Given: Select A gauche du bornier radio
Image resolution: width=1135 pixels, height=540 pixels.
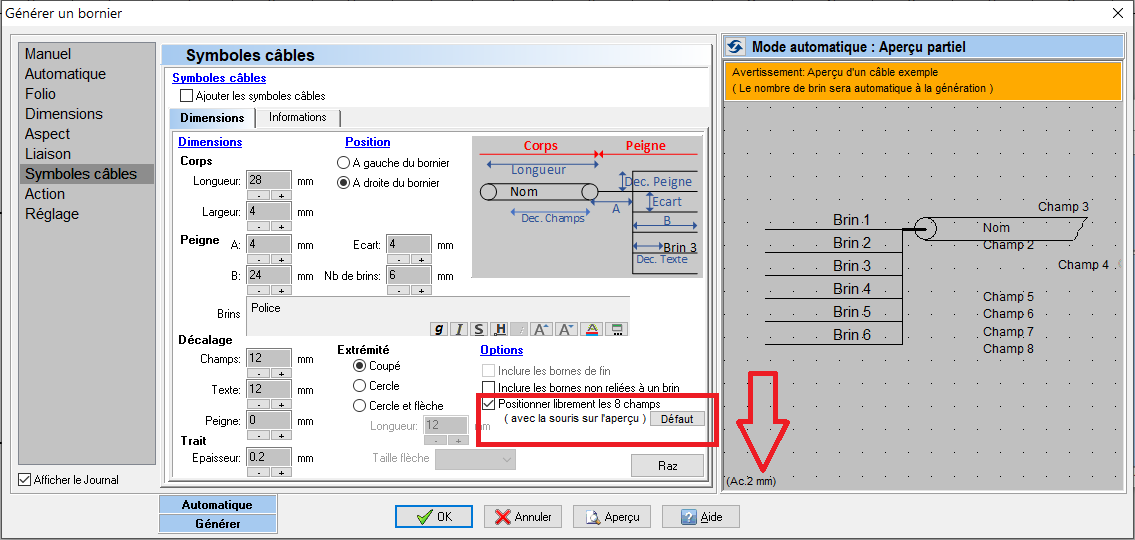Looking at the screenshot, I should click(x=344, y=162).
